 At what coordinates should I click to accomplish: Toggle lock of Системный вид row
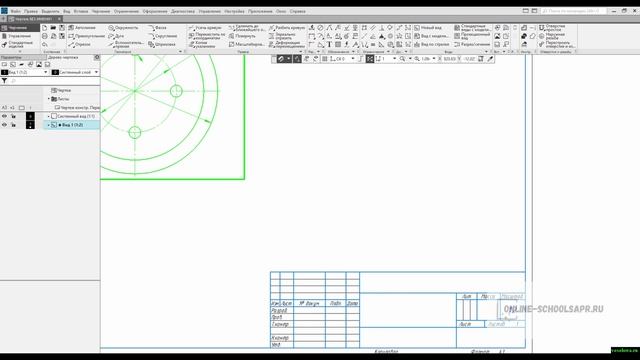pos(13,116)
